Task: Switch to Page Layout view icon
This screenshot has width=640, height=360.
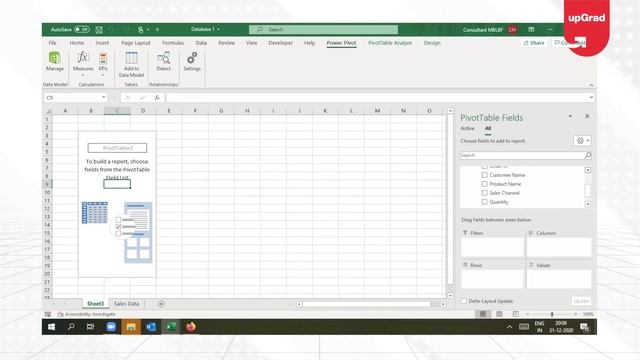Action: pos(499,314)
